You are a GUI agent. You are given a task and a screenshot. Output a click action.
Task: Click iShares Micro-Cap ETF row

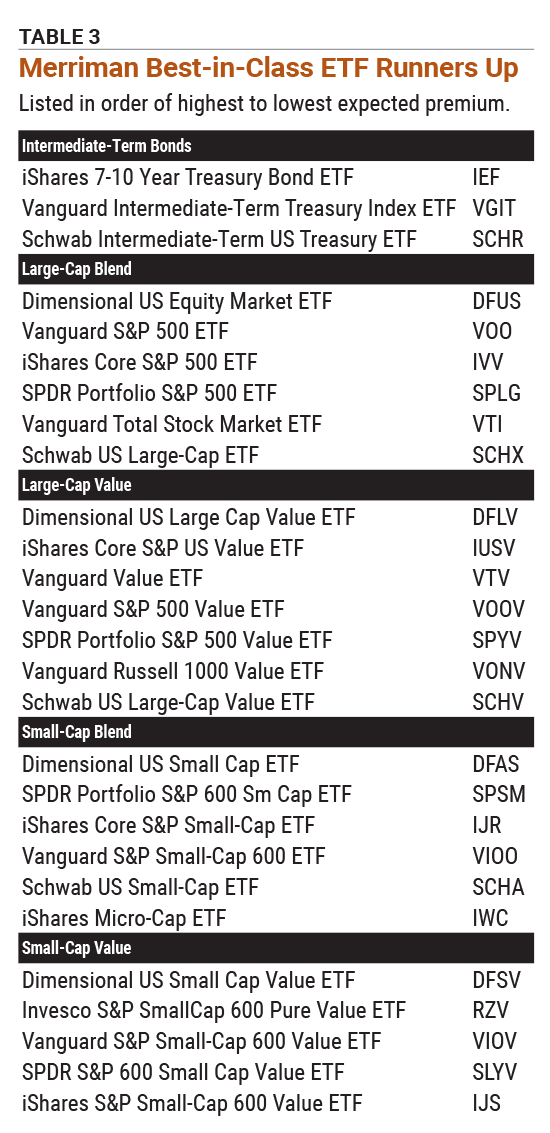[276, 918]
